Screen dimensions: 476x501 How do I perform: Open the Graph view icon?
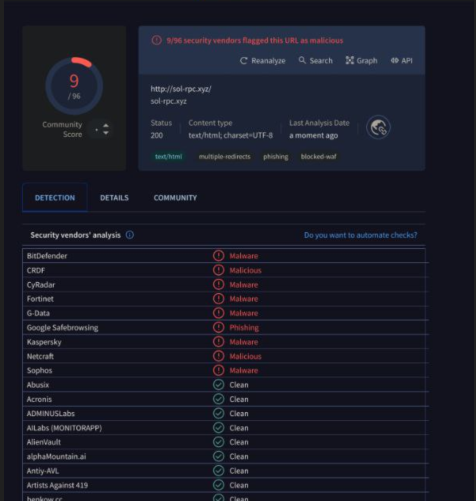click(349, 60)
